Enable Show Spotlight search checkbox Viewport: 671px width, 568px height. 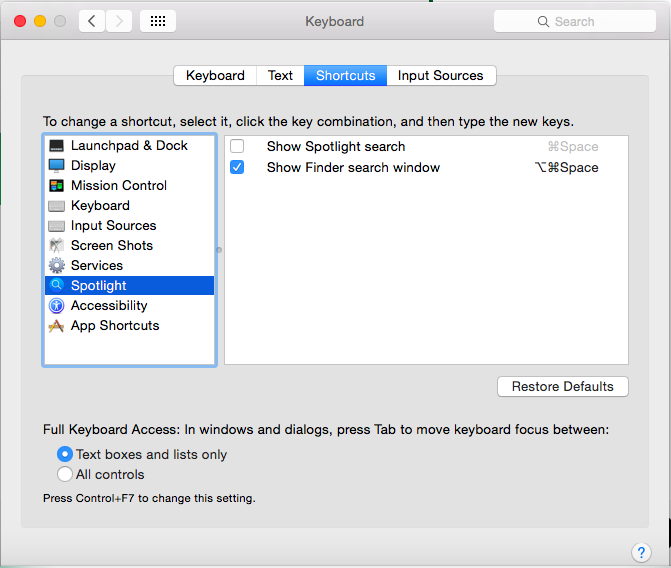pos(237,146)
